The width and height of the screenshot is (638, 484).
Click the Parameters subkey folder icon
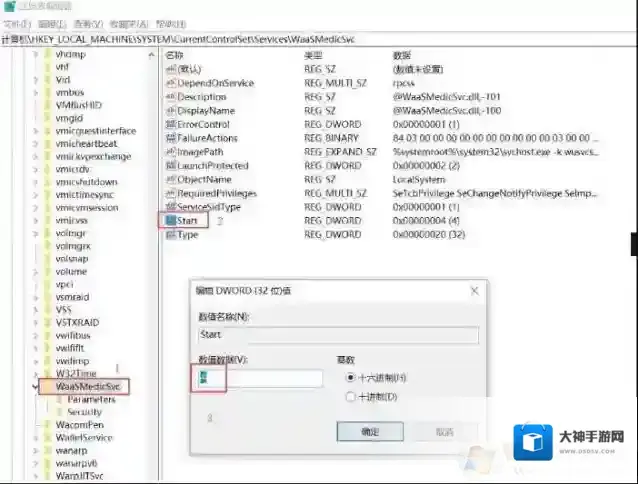[x=60, y=399]
